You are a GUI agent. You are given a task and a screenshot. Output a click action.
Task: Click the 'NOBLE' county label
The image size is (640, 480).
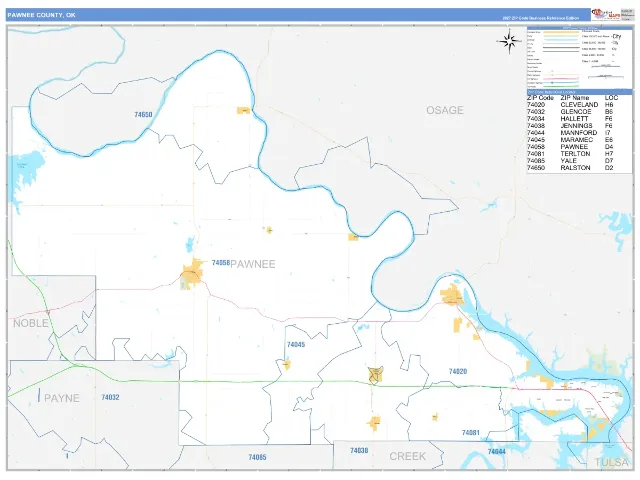point(31,323)
